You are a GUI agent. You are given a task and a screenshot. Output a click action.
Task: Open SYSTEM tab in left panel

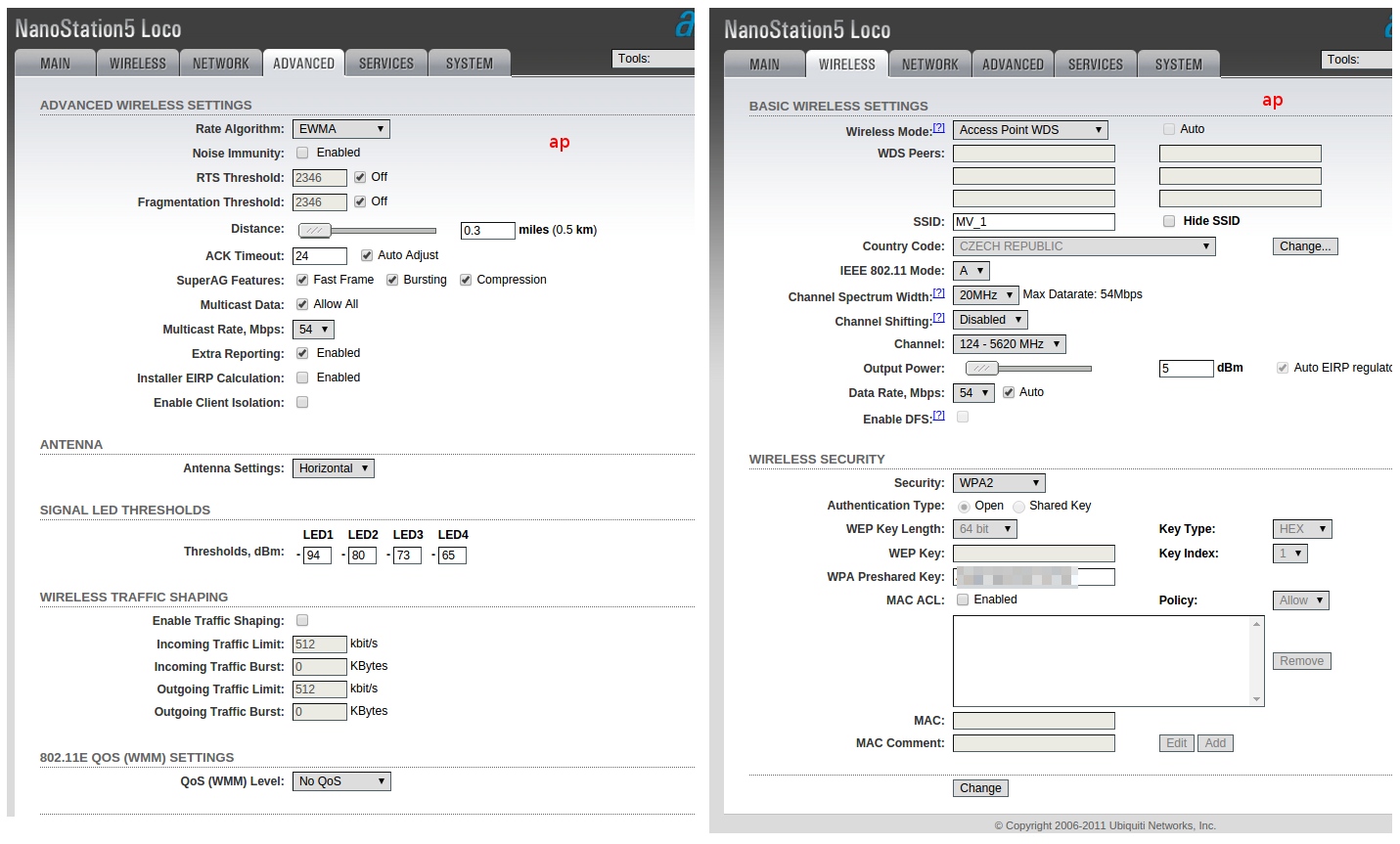click(470, 63)
